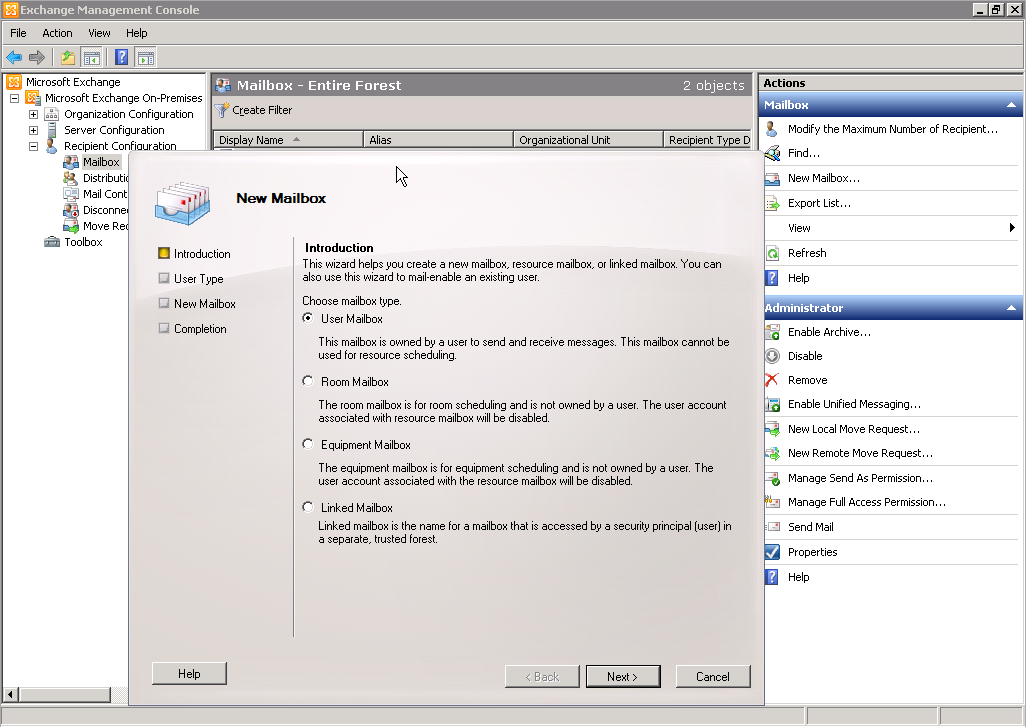1026x727 pixels.
Task: Click the red Remove icon
Action: (772, 380)
